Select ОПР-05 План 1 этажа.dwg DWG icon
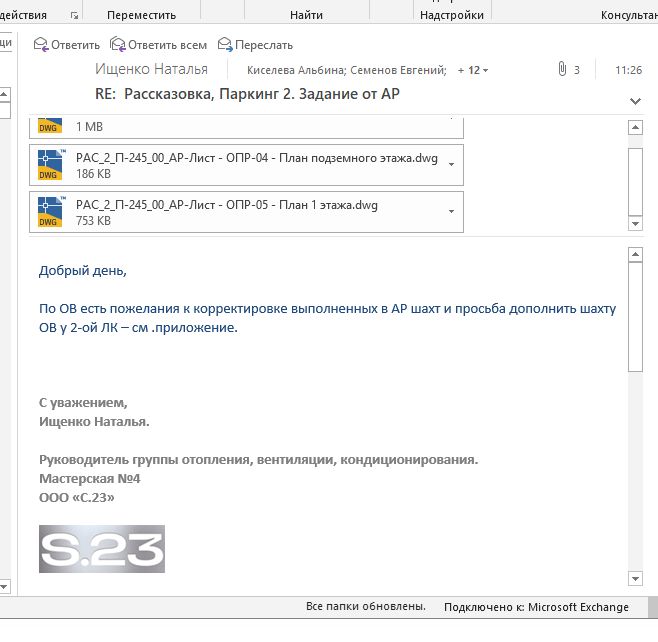 (x=50, y=212)
